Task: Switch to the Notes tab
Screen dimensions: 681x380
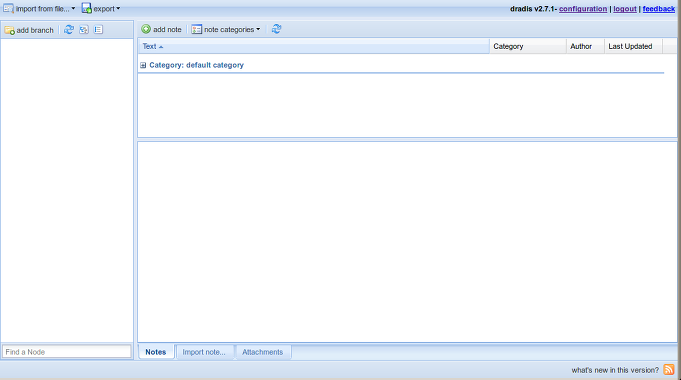Action: [x=155, y=352]
